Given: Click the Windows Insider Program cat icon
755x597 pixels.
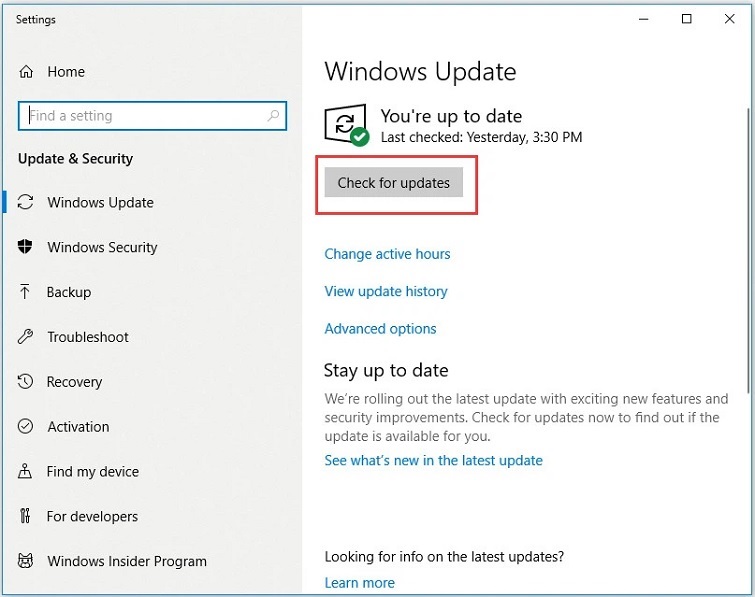Looking at the screenshot, I should click(x=26, y=562).
